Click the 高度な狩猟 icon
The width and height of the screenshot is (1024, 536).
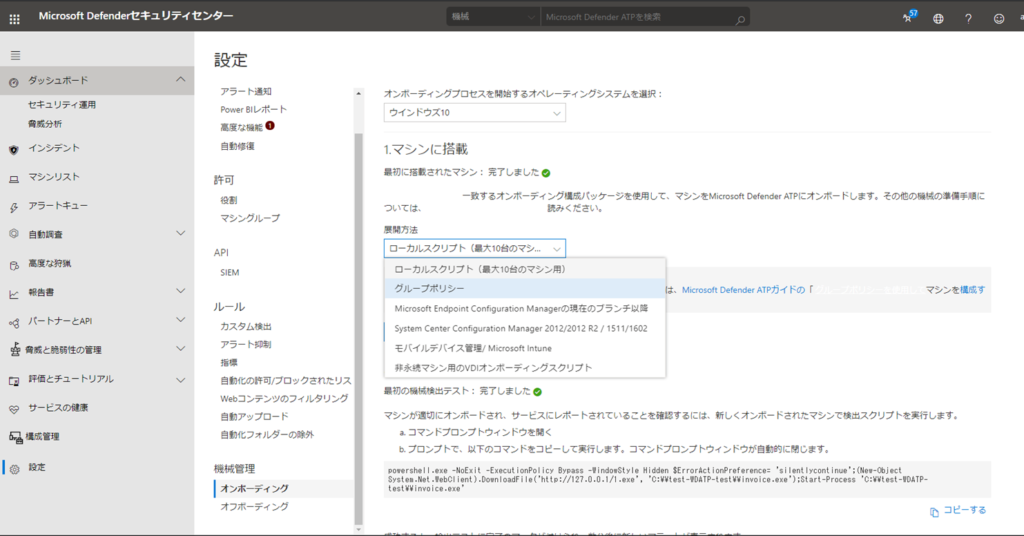coord(14,265)
